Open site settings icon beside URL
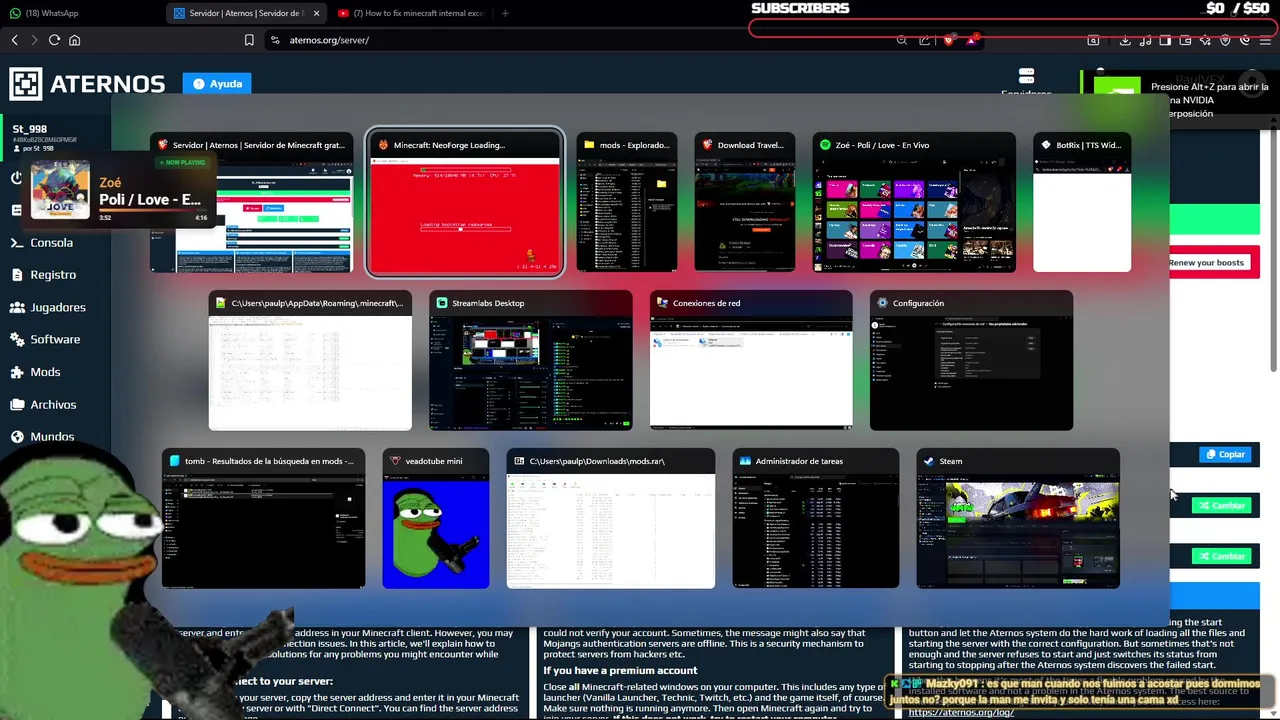Viewport: 1280px width, 720px height. (274, 40)
